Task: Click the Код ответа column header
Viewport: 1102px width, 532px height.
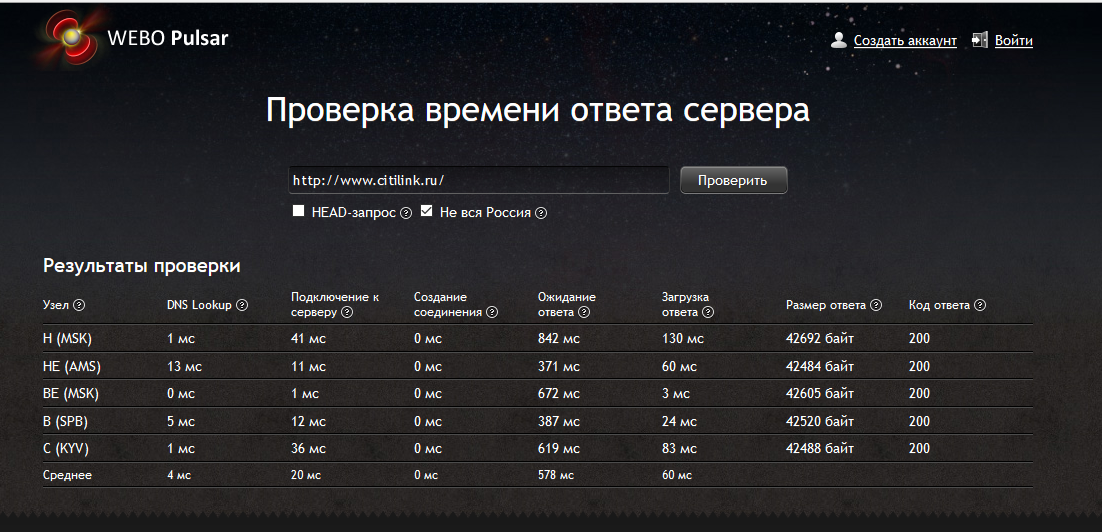Action: [x=939, y=305]
